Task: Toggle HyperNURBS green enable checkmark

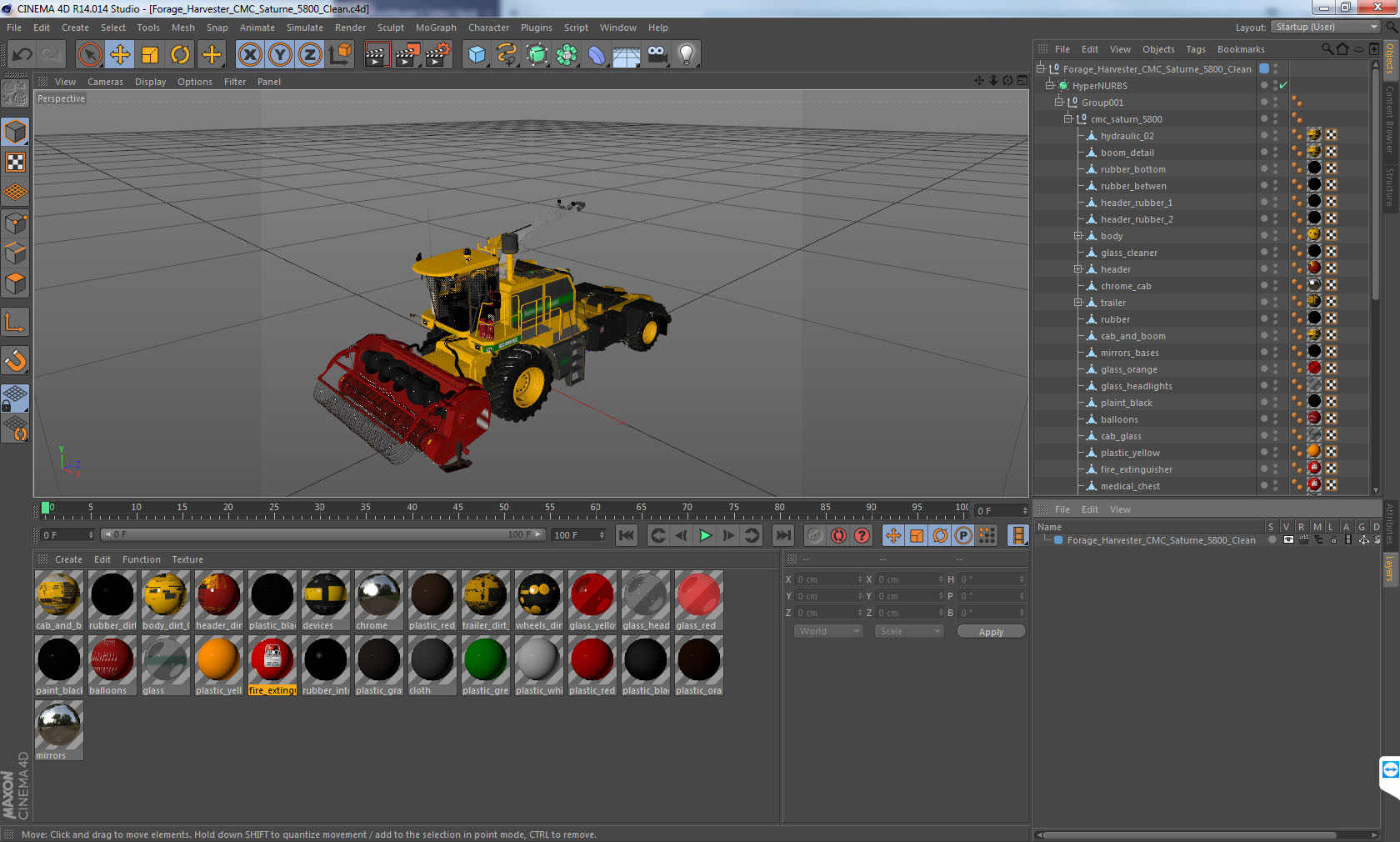Action: coord(1283,85)
